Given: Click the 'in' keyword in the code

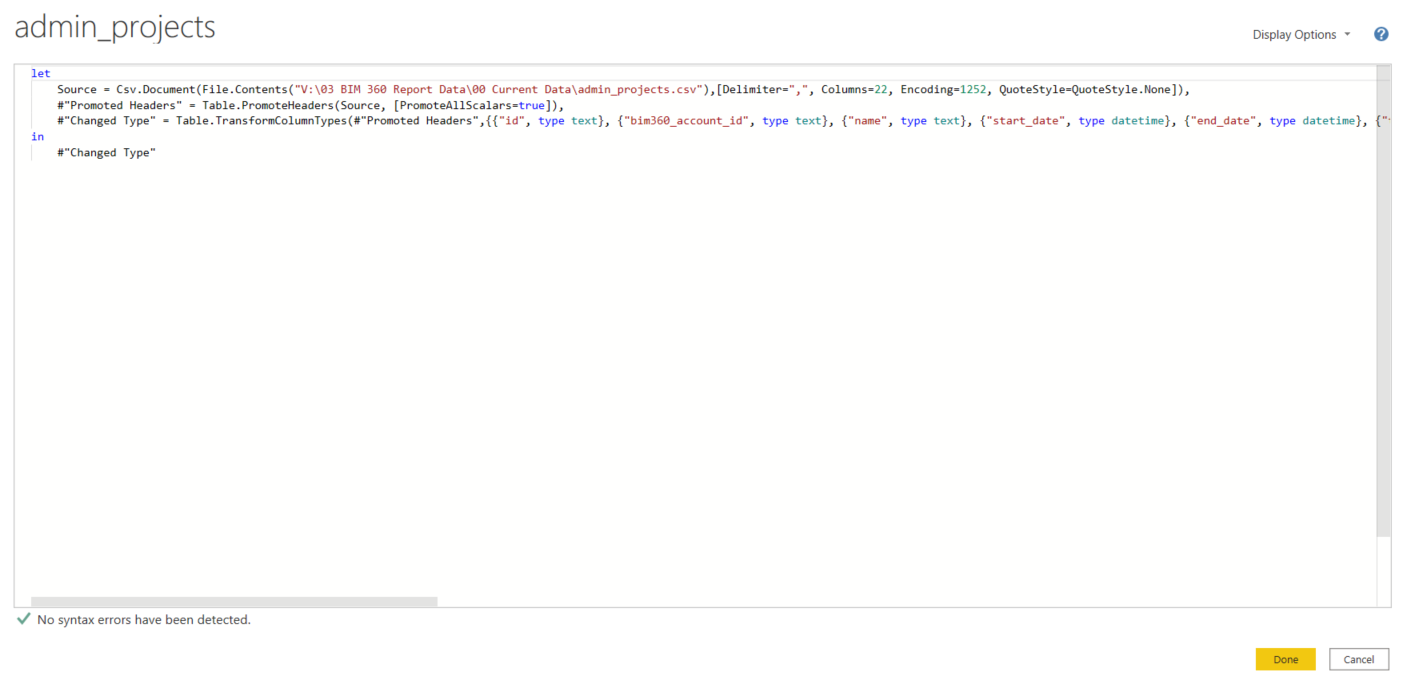Looking at the screenshot, I should tap(37, 137).
